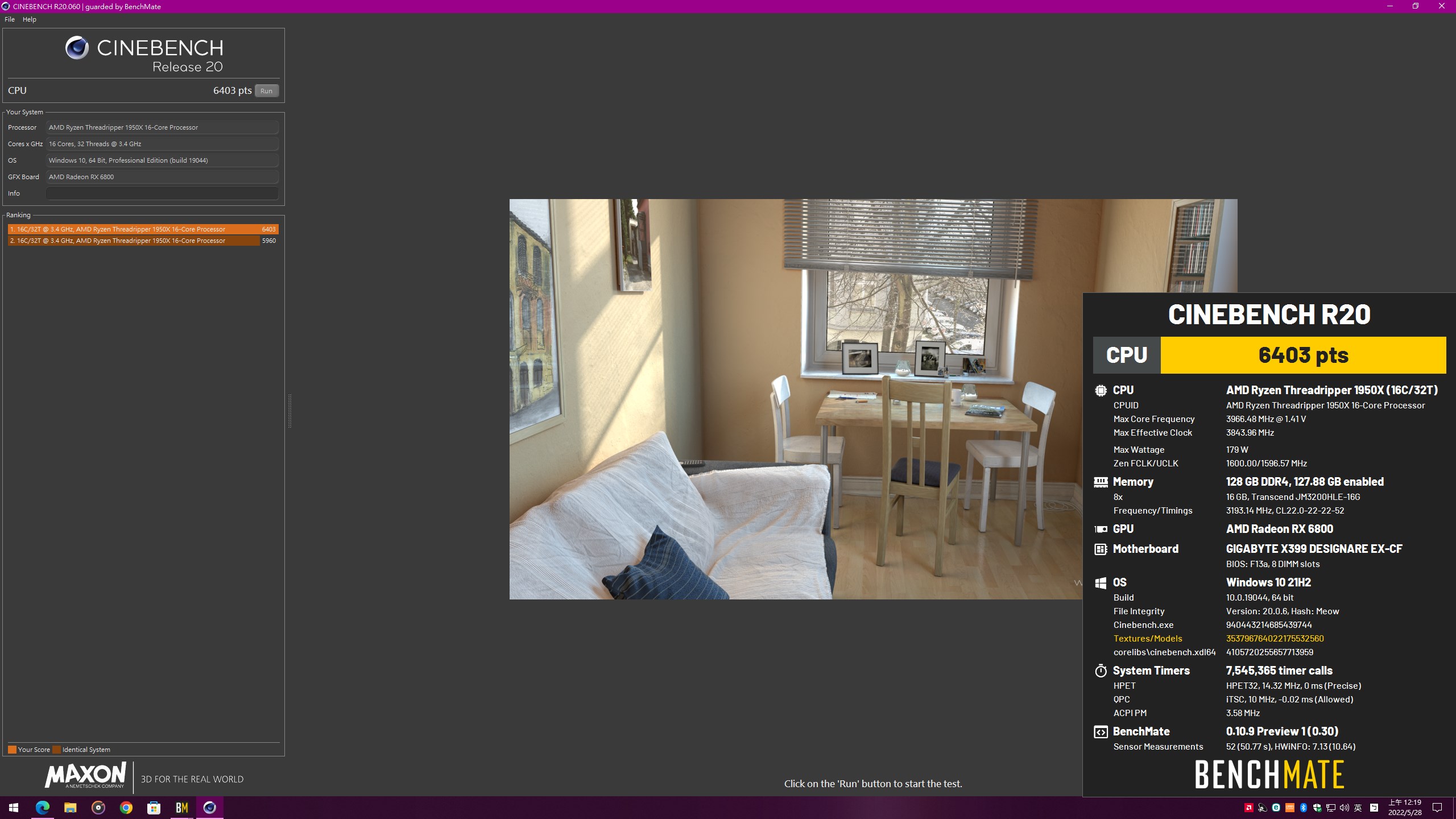Viewport: 1456px width, 819px height.
Task: Select the first ranking entry scoring 6403
Action: point(143,229)
